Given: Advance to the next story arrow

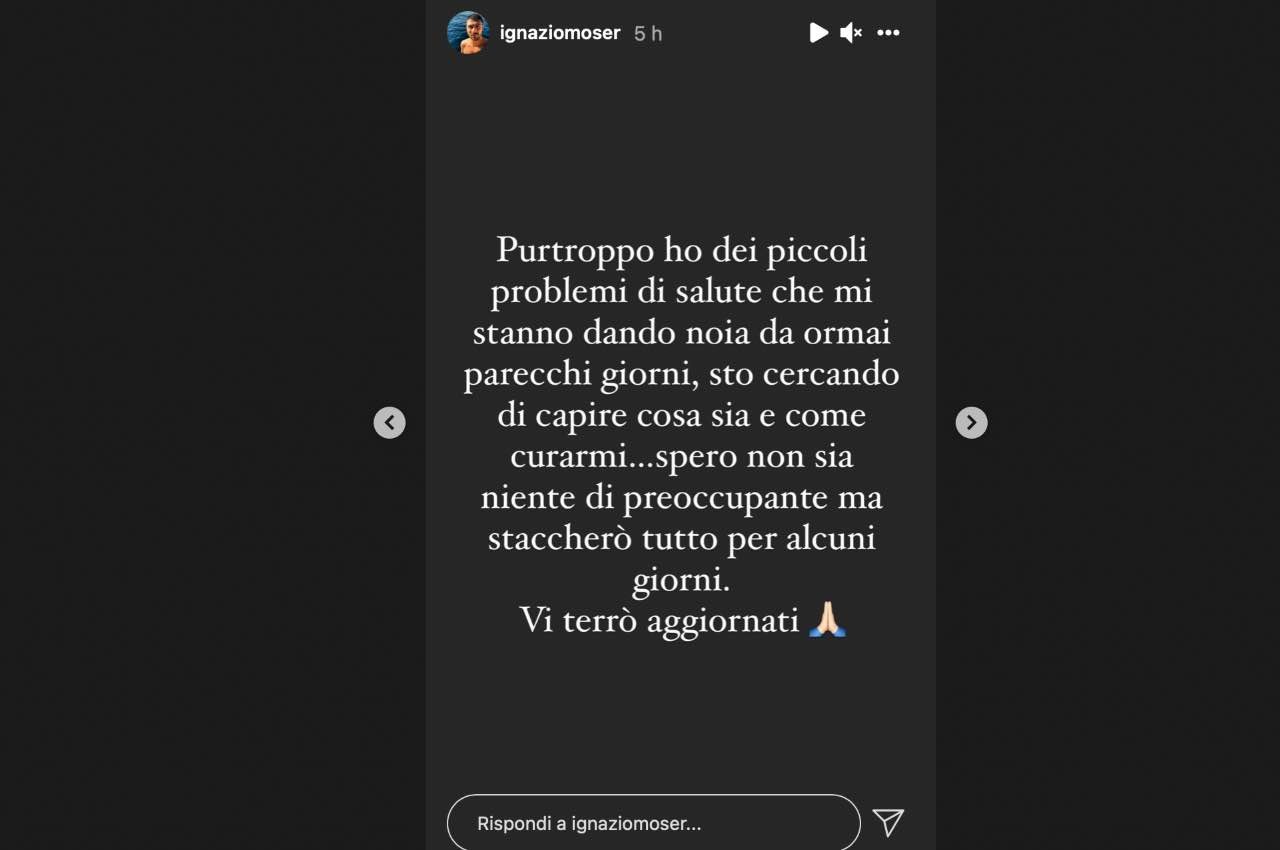Looking at the screenshot, I should pos(971,423).
